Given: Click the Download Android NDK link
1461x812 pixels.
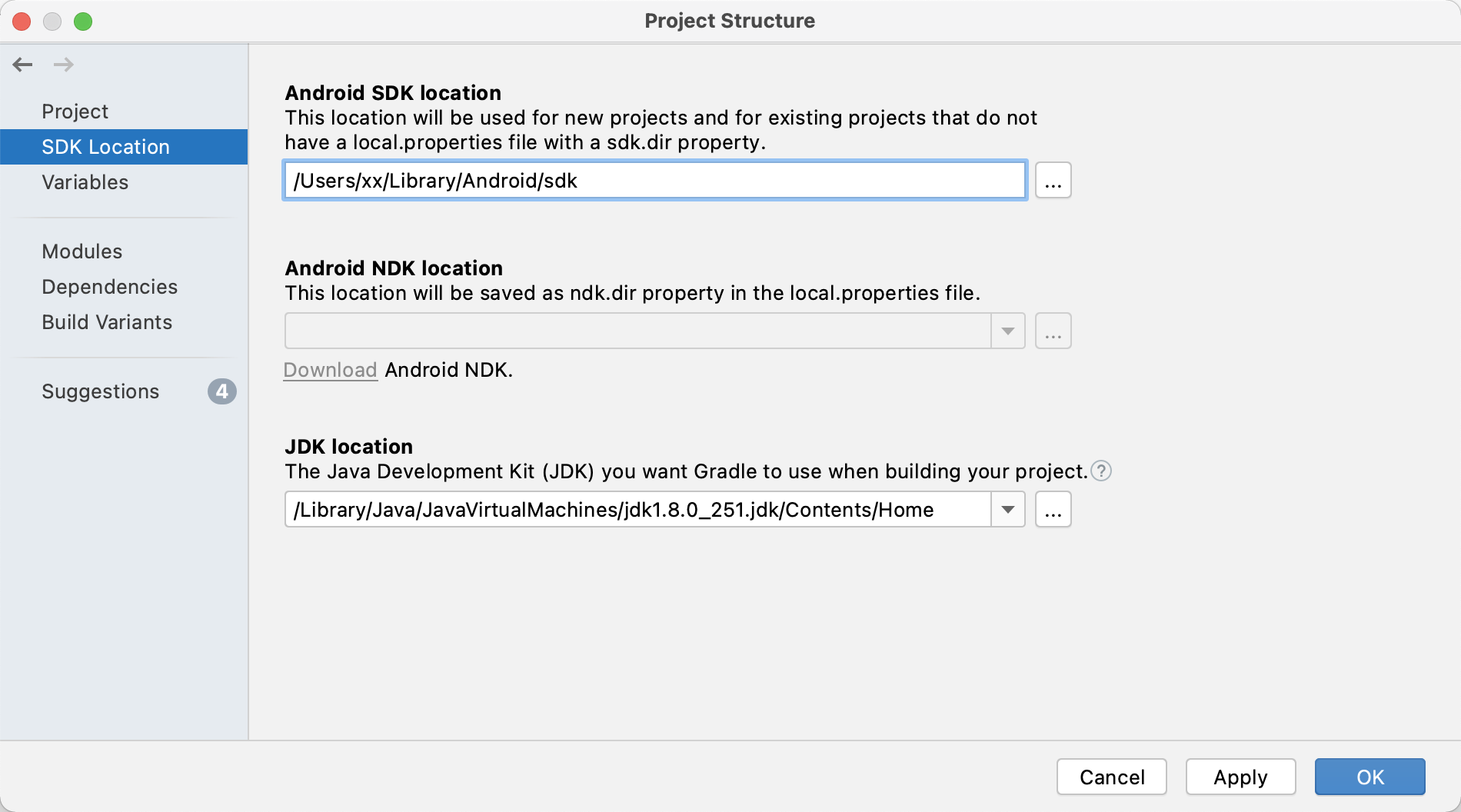Looking at the screenshot, I should coord(331,370).
